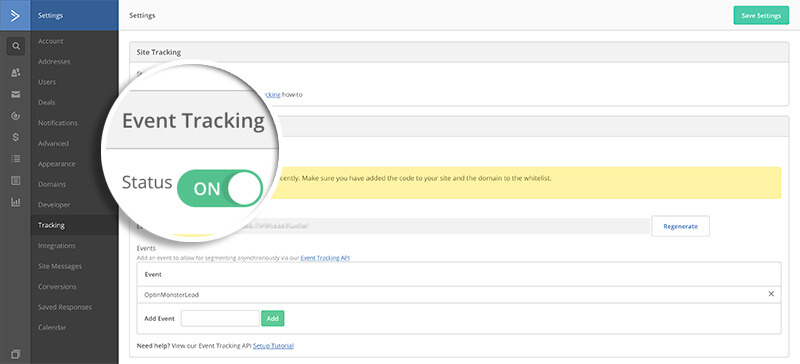The image size is (800, 364).
Task: Go to Appearance settings
Action: (57, 164)
